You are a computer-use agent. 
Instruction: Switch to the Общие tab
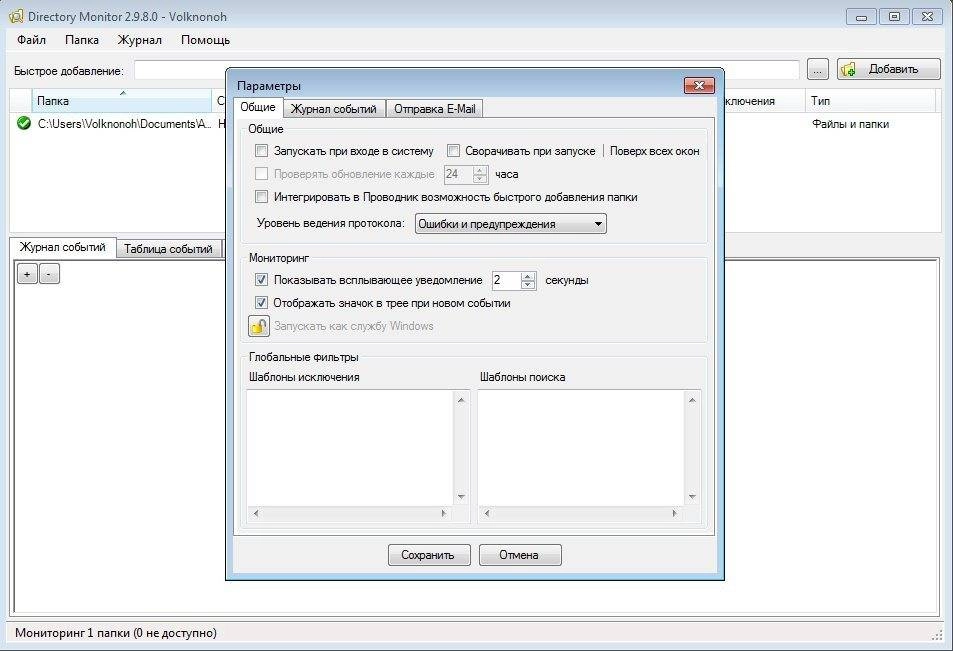coord(258,107)
